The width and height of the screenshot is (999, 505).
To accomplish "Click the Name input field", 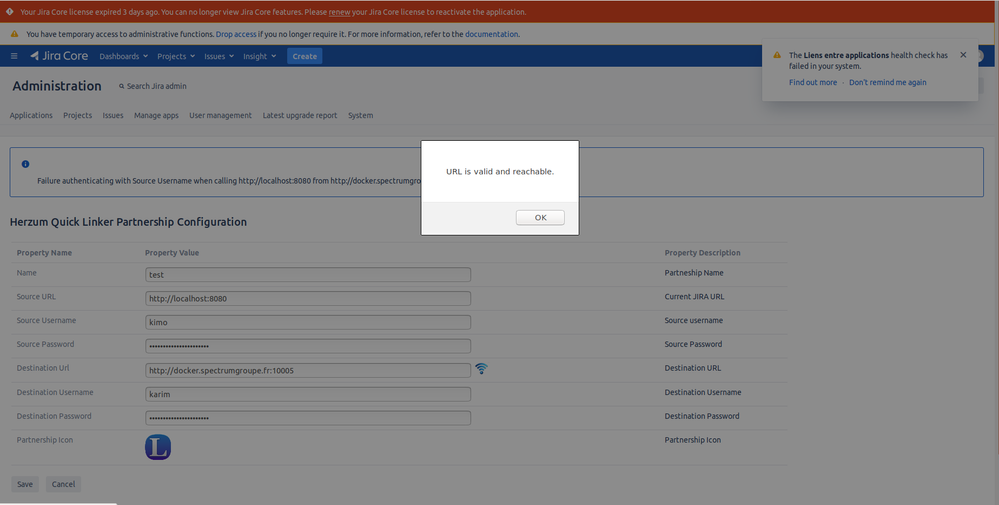I will 308,274.
